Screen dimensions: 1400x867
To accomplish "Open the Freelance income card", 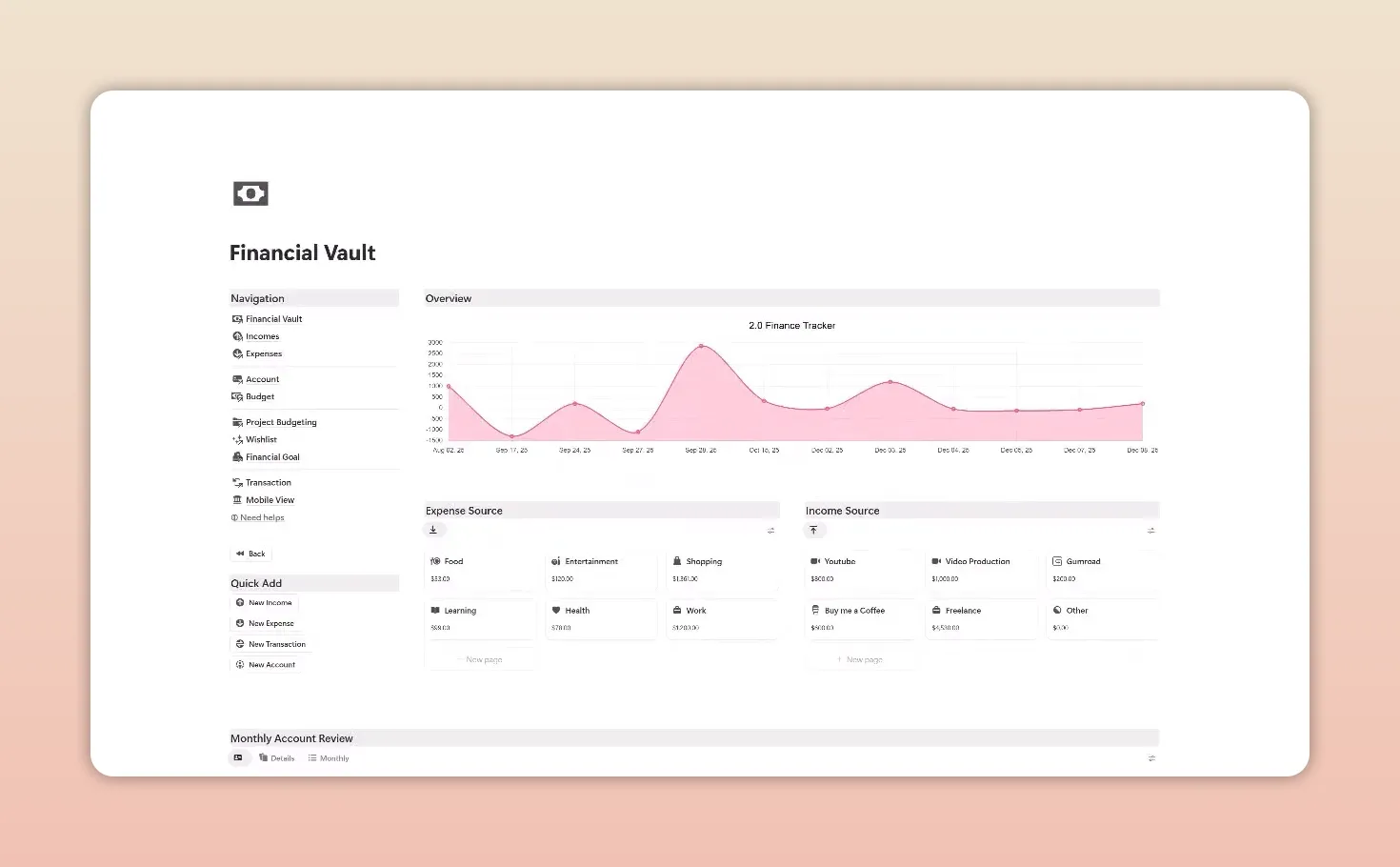I will pos(982,619).
